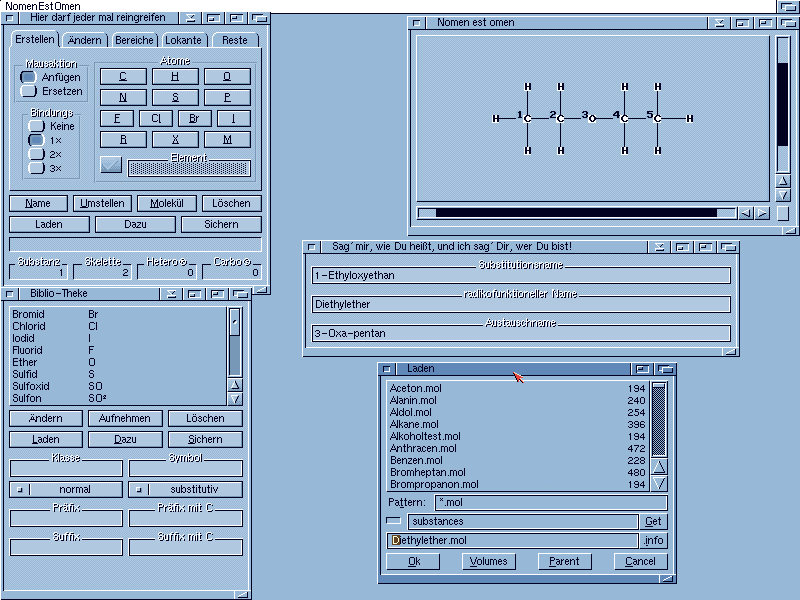
Task: Switch to the Bereiche tab
Action: click(x=134, y=40)
